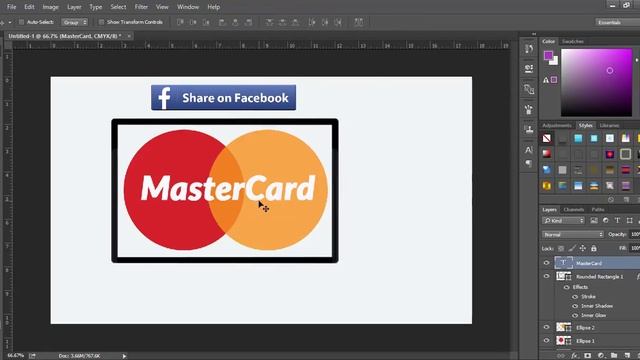Image resolution: width=640 pixels, height=360 pixels.
Task: Open the Clone Source panel icon
Action: click(x=529, y=89)
